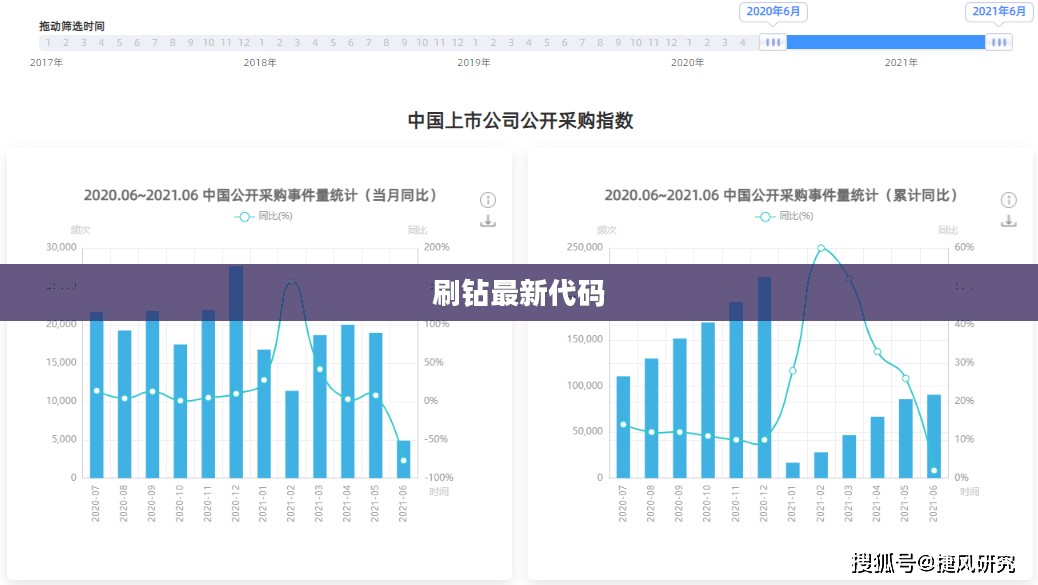This screenshot has height=585, width=1038.
Task: Click 2020-12 x-axis label in 当月同比 chart
Action: click(236, 504)
